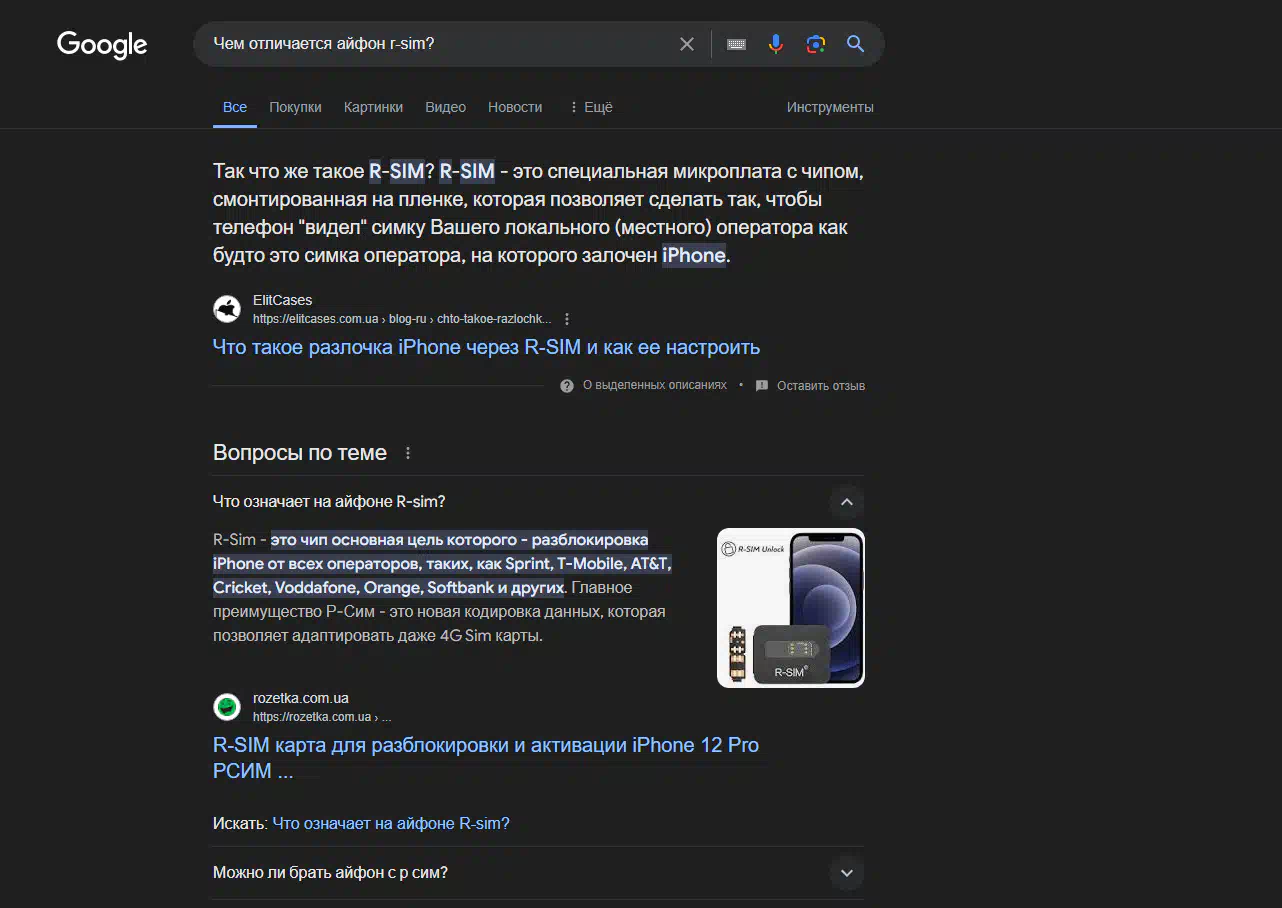This screenshot has width=1282, height=908.
Task: Open Инструменты search tools
Action: click(x=830, y=107)
